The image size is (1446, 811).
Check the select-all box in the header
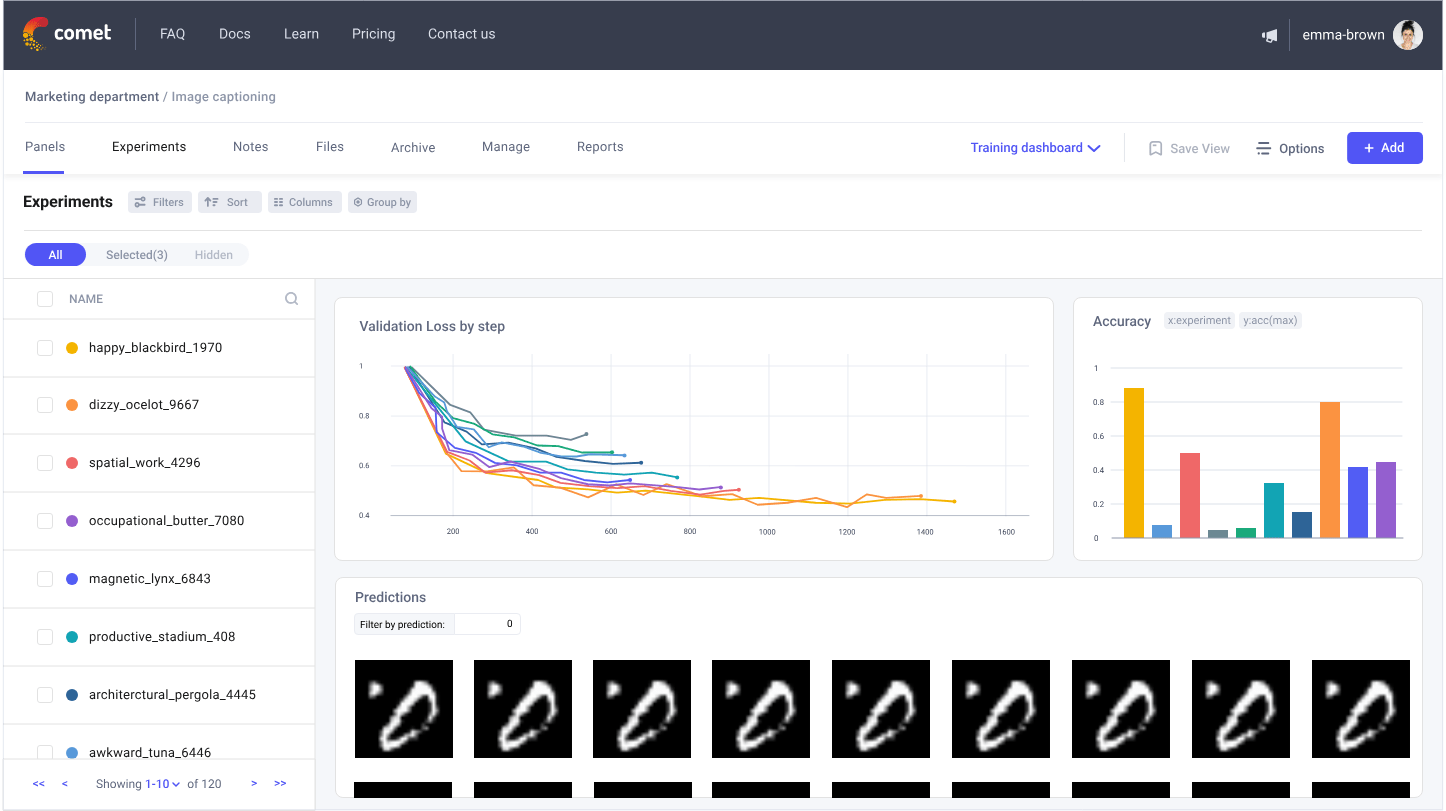tap(44, 298)
